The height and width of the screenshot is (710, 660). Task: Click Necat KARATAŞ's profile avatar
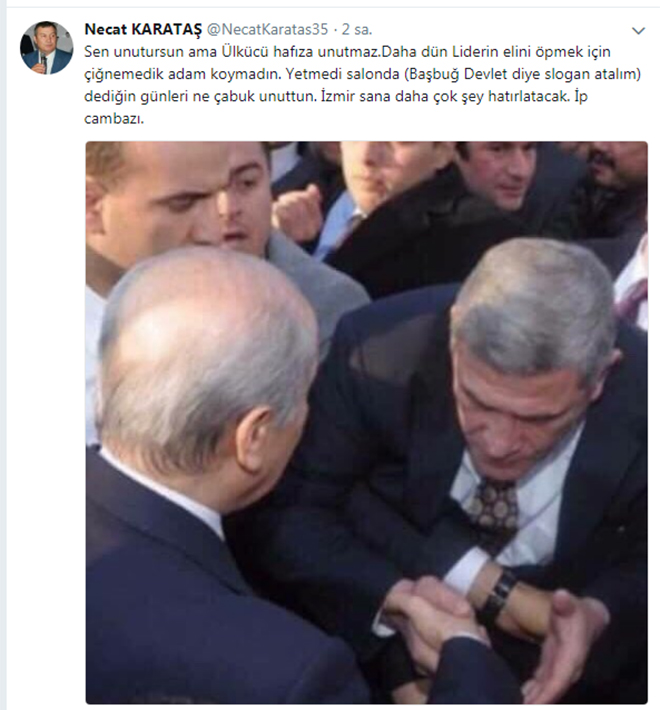coord(46,48)
